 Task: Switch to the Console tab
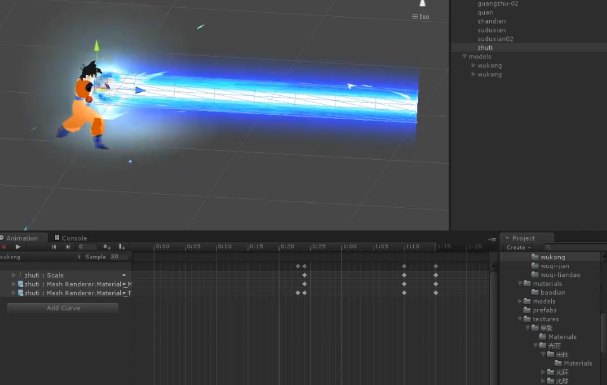point(70,238)
